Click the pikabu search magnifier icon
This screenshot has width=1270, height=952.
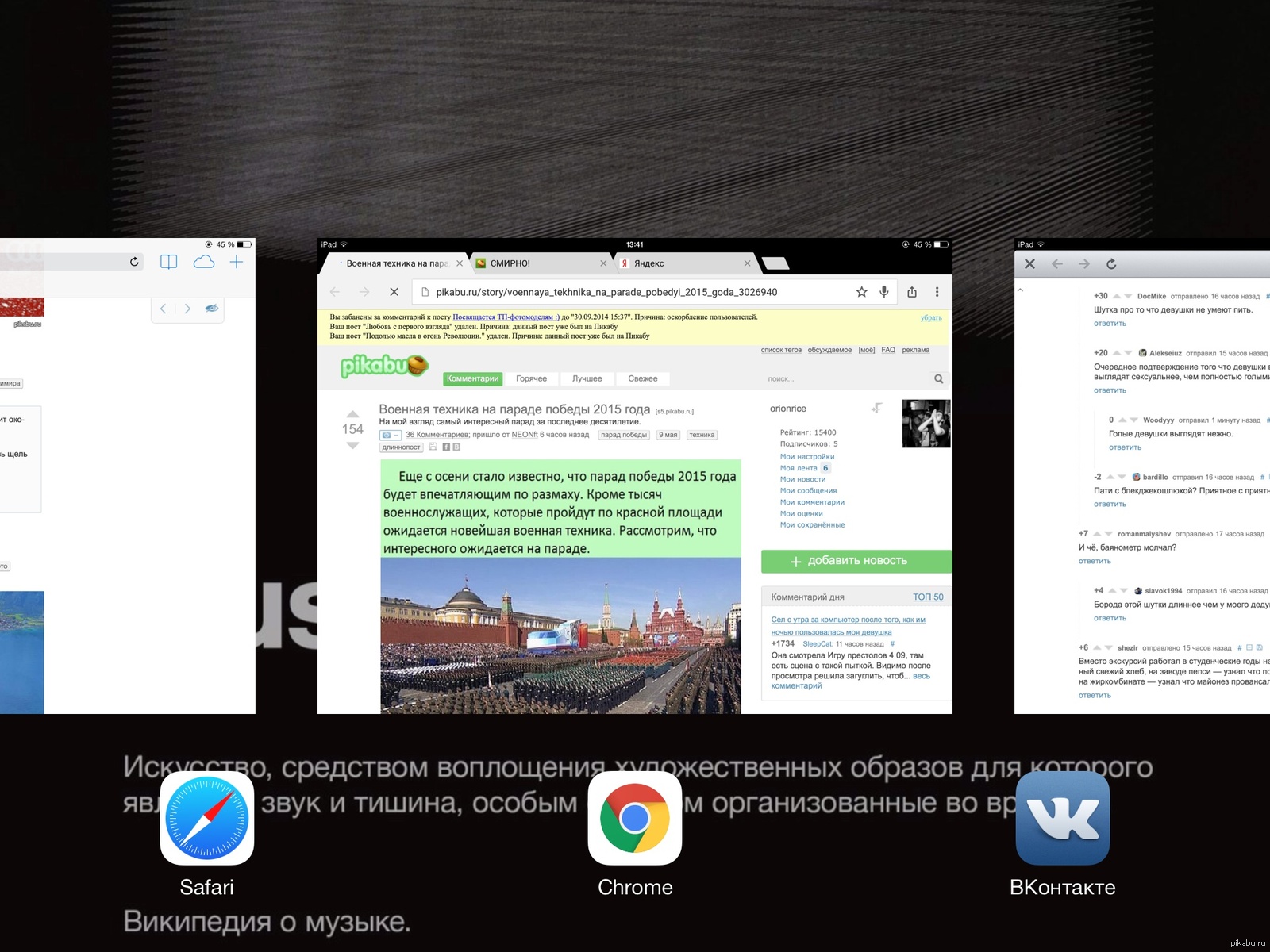(x=938, y=379)
